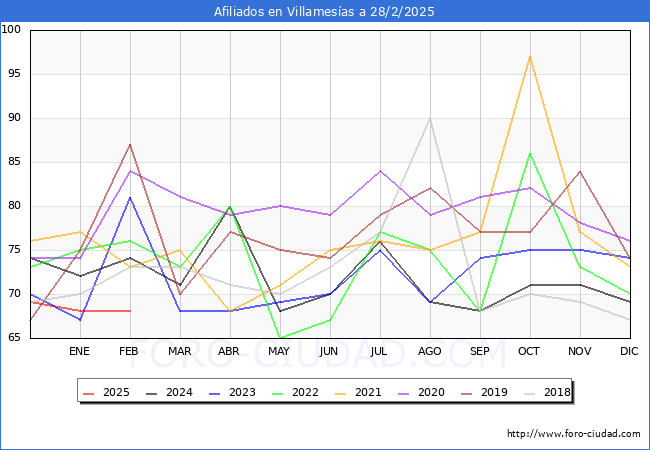This screenshot has width=650, height=450.
Task: Click the 100 value on y-axis
Action: (x=11, y=29)
